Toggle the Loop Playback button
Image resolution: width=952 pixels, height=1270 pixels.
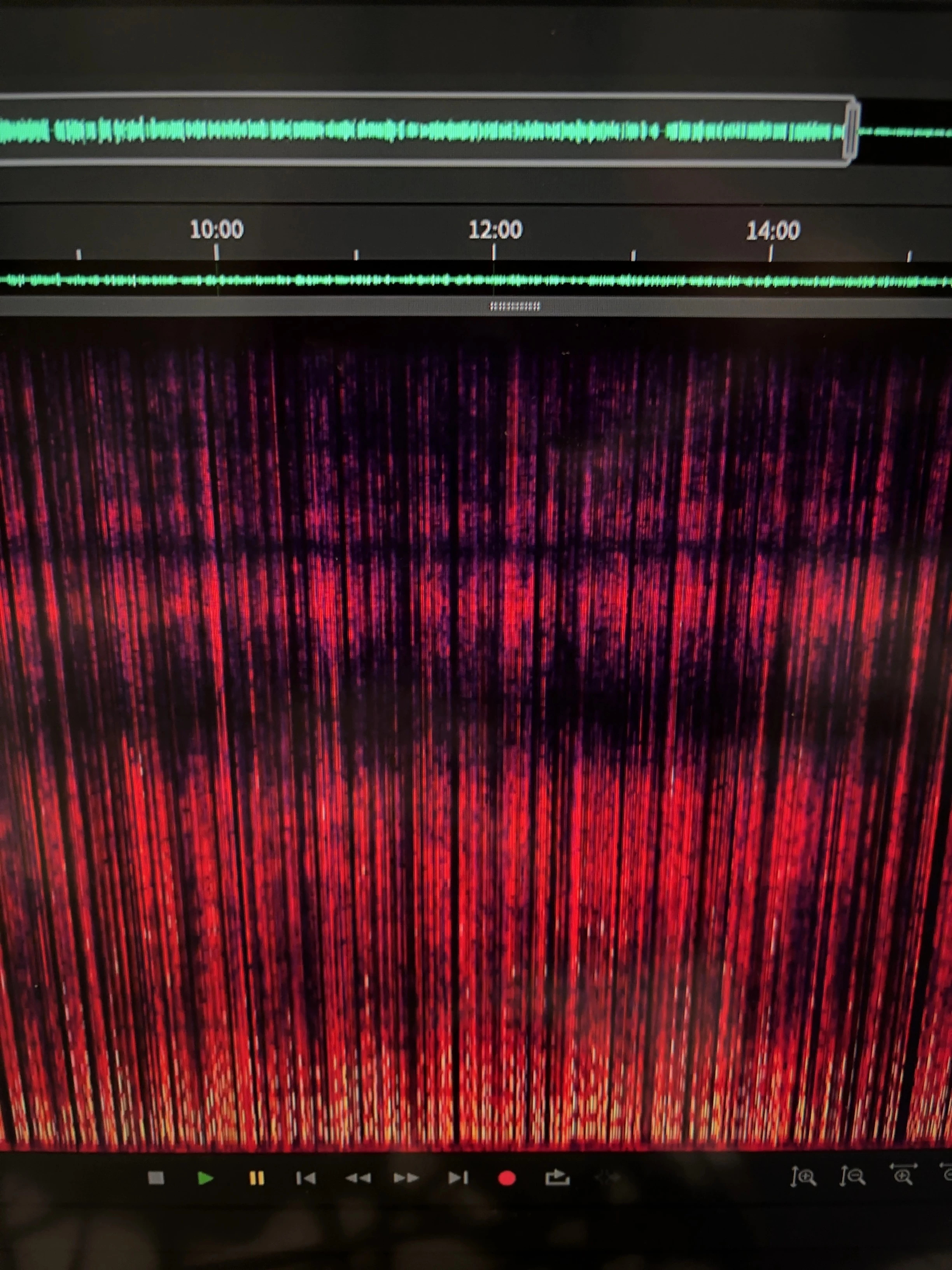coord(556,1178)
